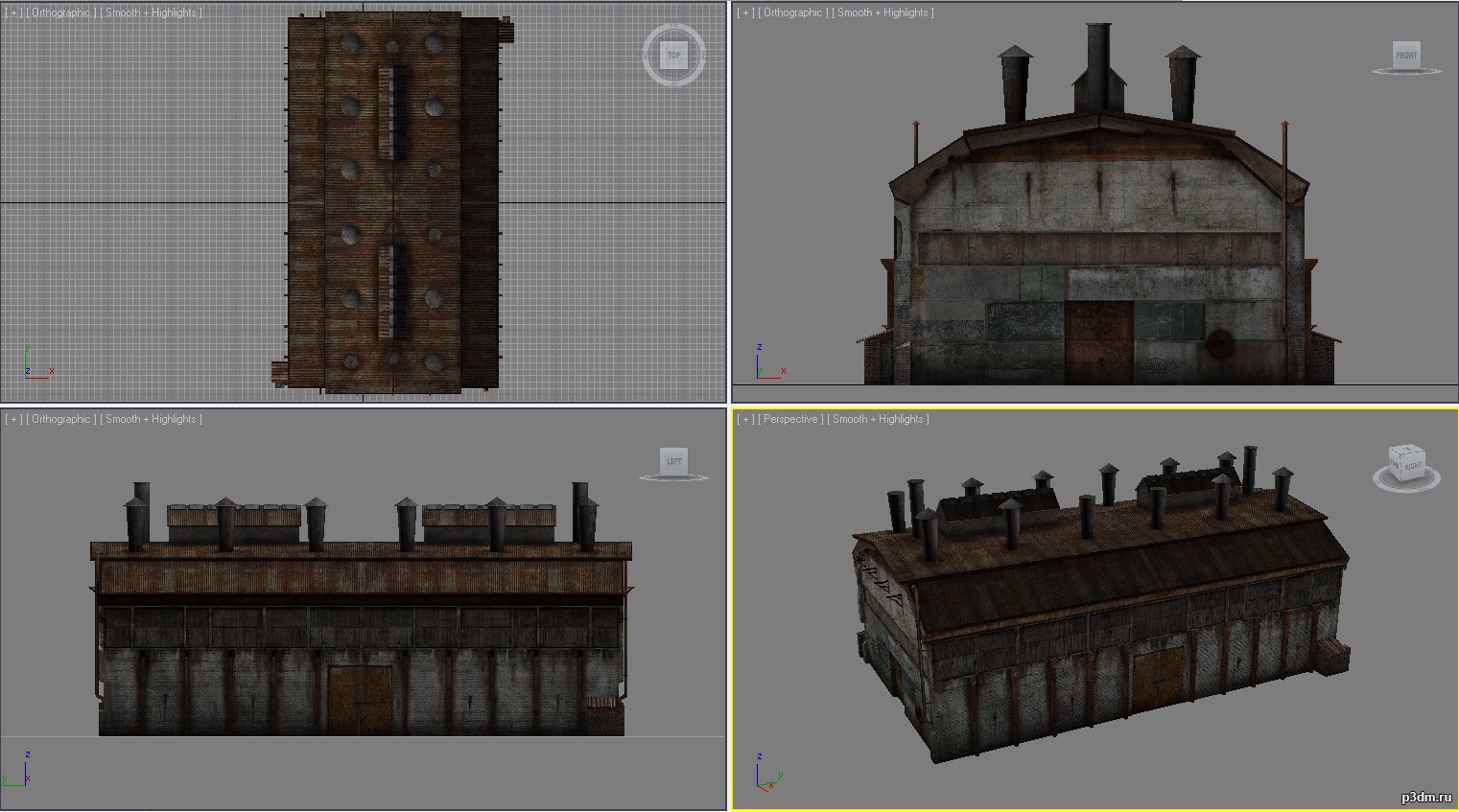This screenshot has width=1459, height=812.
Task: Click the LEFT face of the ViewCube
Action: click(x=674, y=461)
